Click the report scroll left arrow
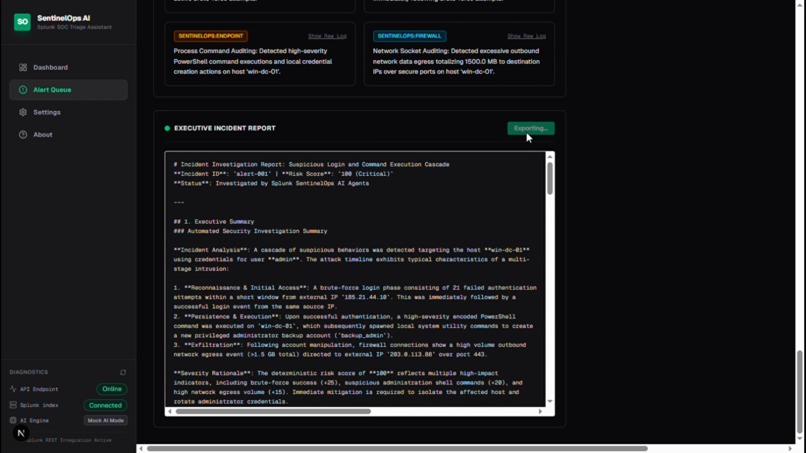This screenshot has height=453, width=806. point(170,411)
